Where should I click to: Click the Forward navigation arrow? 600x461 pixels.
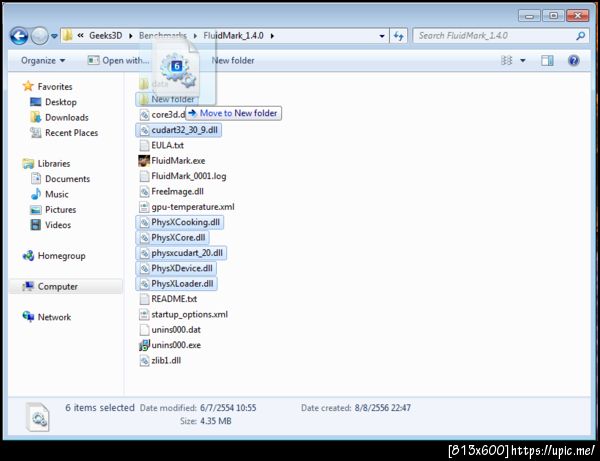pyautogui.click(x=39, y=36)
